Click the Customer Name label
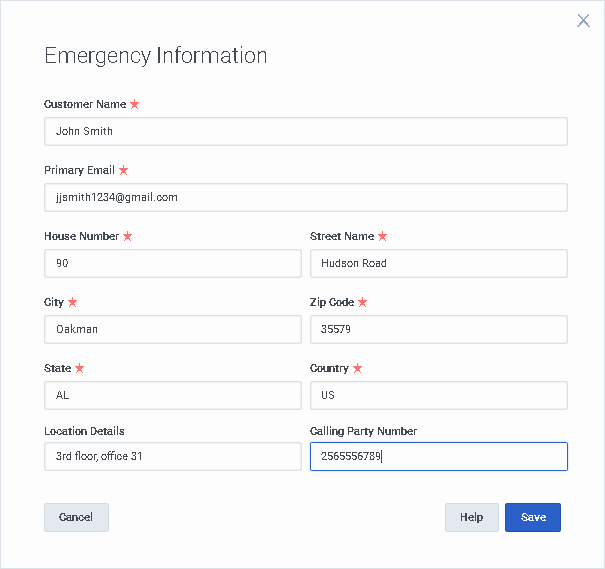The width and height of the screenshot is (605, 569). 85,104
